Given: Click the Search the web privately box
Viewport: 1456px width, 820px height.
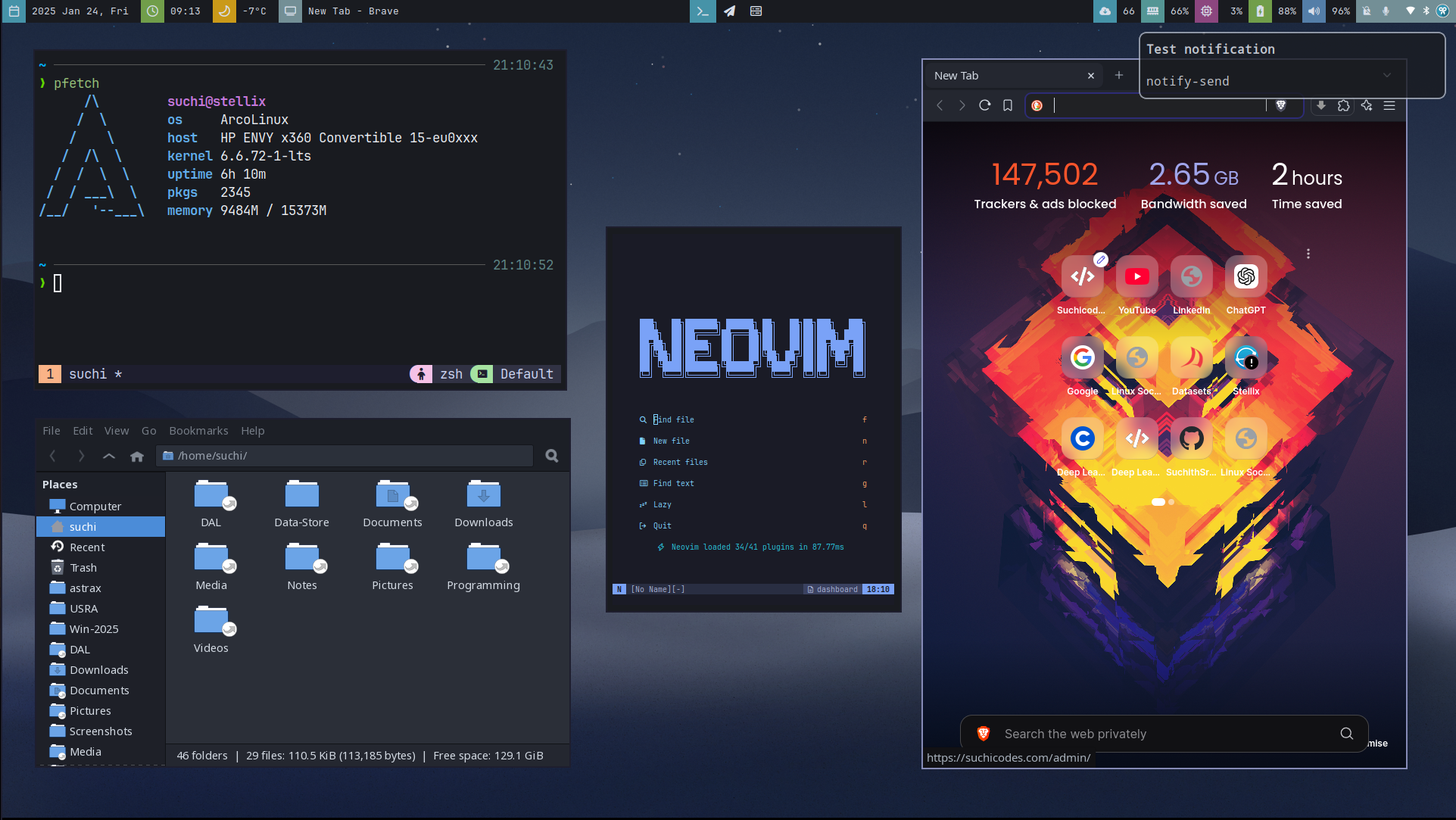Looking at the screenshot, I should pos(1164,733).
